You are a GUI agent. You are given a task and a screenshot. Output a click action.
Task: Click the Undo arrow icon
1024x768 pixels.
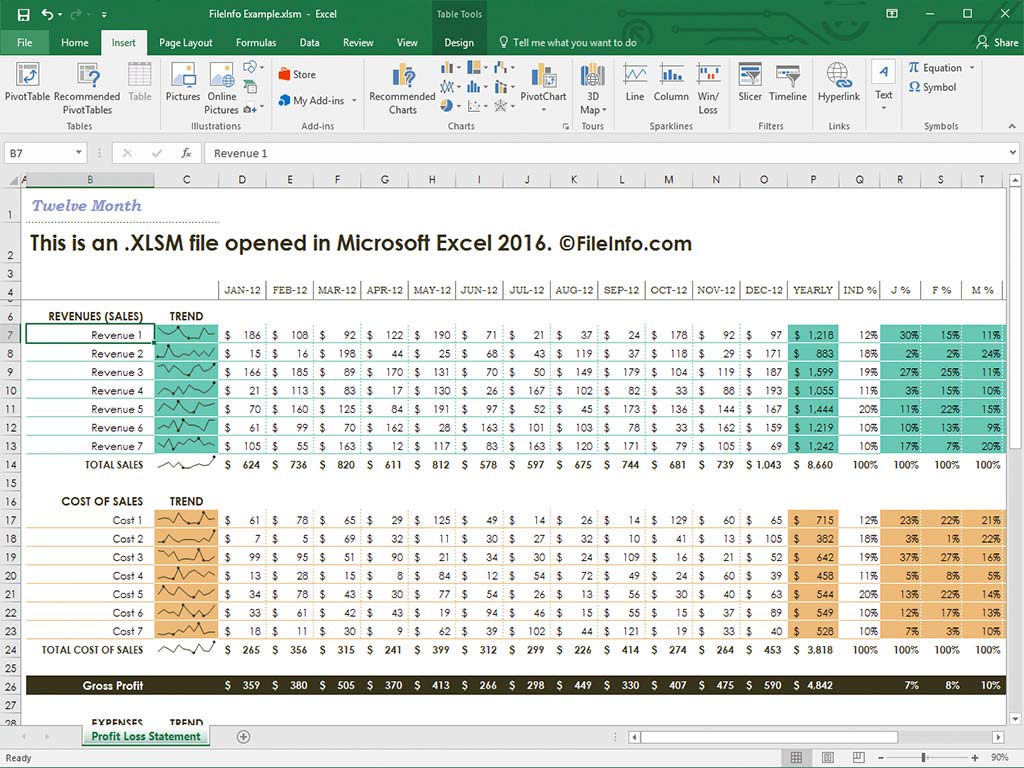click(x=46, y=14)
